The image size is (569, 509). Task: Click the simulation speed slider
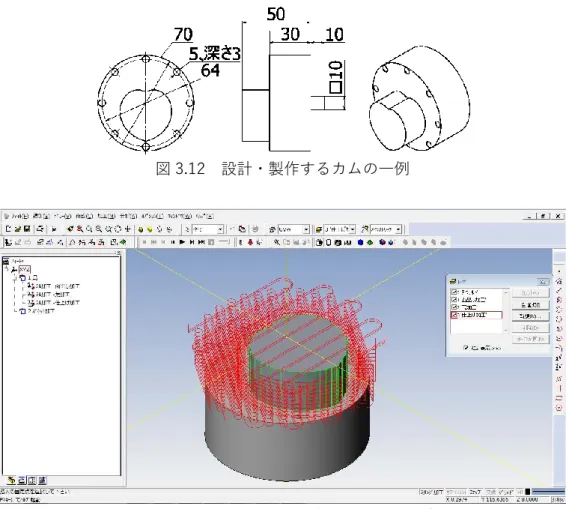(x=224, y=242)
